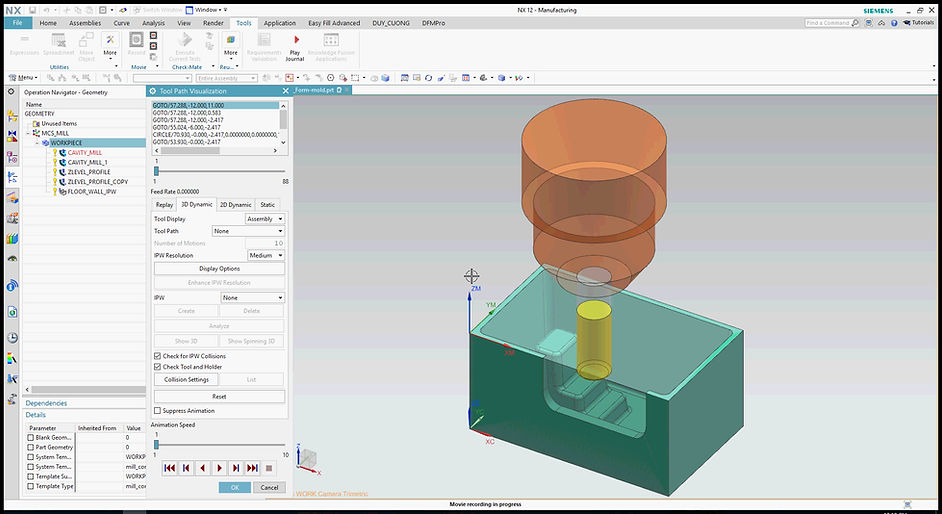Click OK in Tool Path Visualization
942x514 pixels.
click(x=235, y=488)
